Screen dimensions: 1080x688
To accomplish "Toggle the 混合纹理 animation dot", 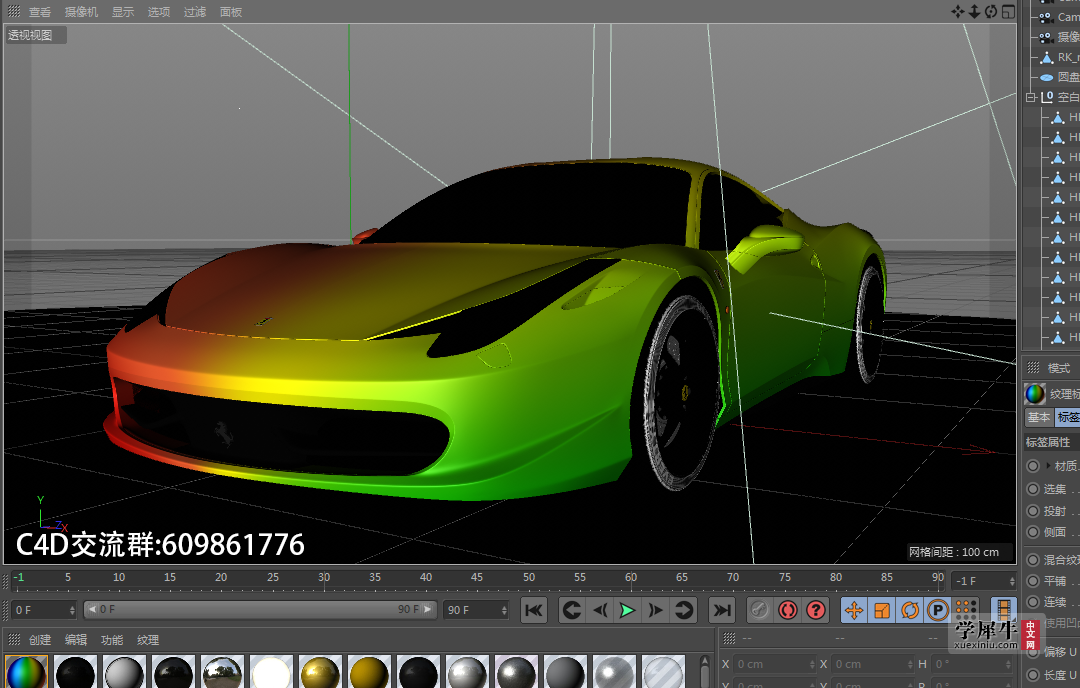I will click(x=1032, y=560).
